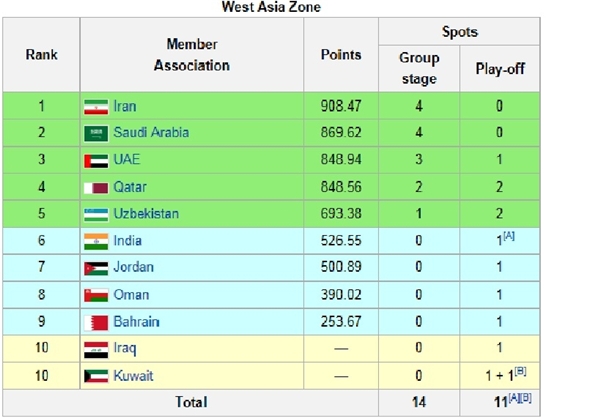Open the Iran link
This screenshot has width=600, height=418.
click(x=125, y=106)
